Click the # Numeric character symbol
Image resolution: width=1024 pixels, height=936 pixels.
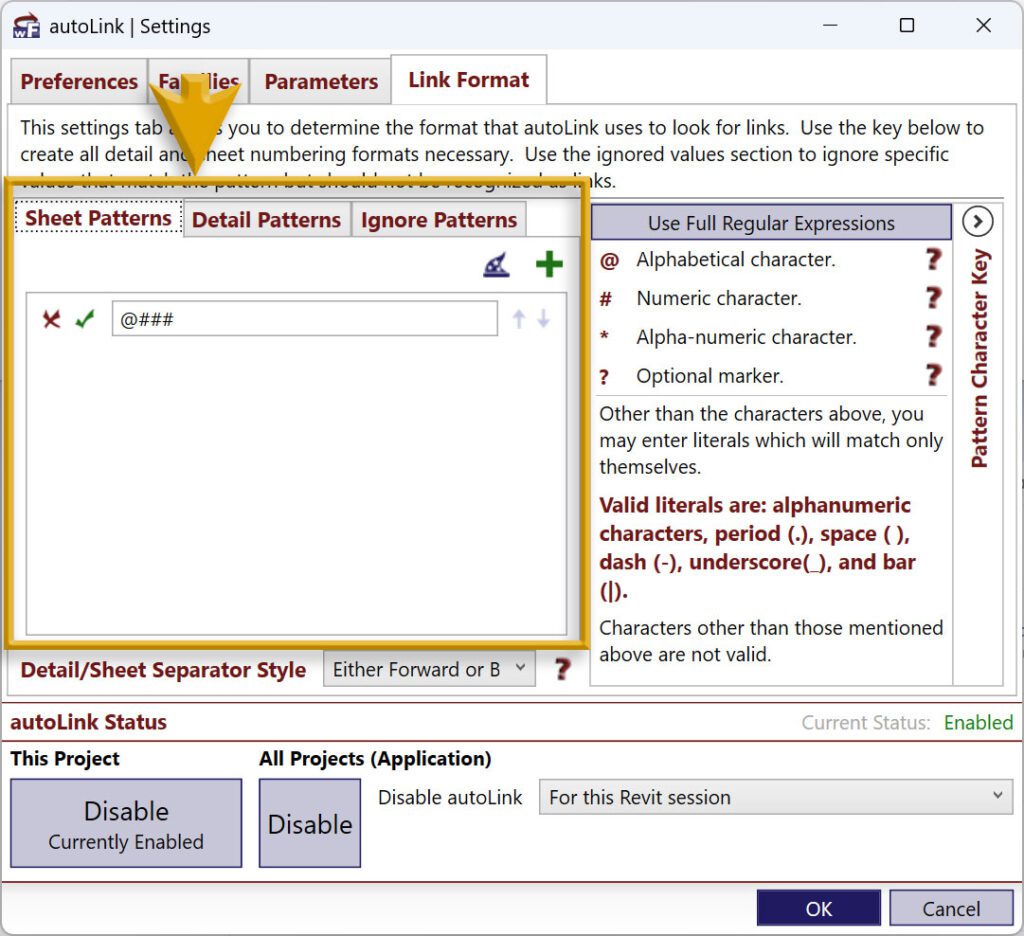click(606, 299)
